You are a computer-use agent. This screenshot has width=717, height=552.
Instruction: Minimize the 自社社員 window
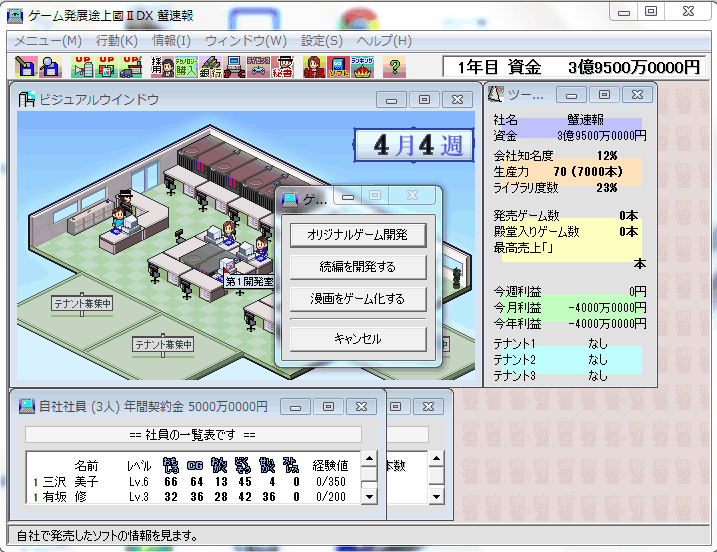click(295, 407)
